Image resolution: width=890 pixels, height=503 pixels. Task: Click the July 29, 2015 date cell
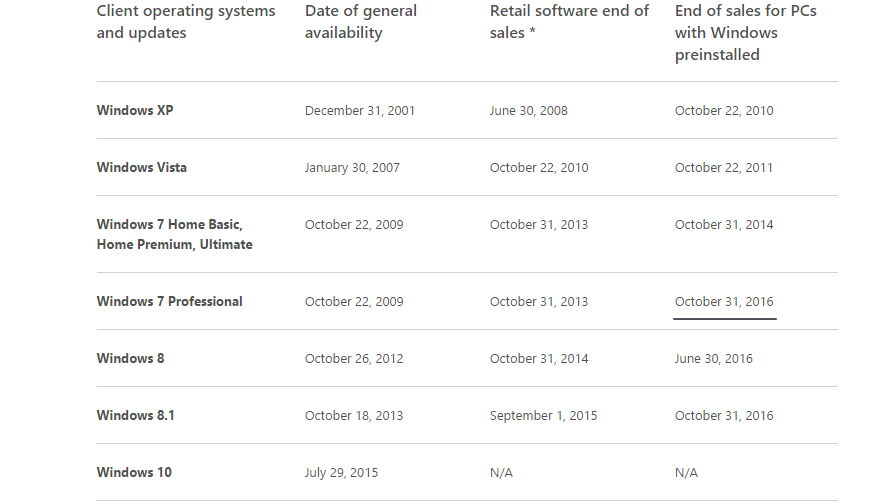[x=341, y=472]
